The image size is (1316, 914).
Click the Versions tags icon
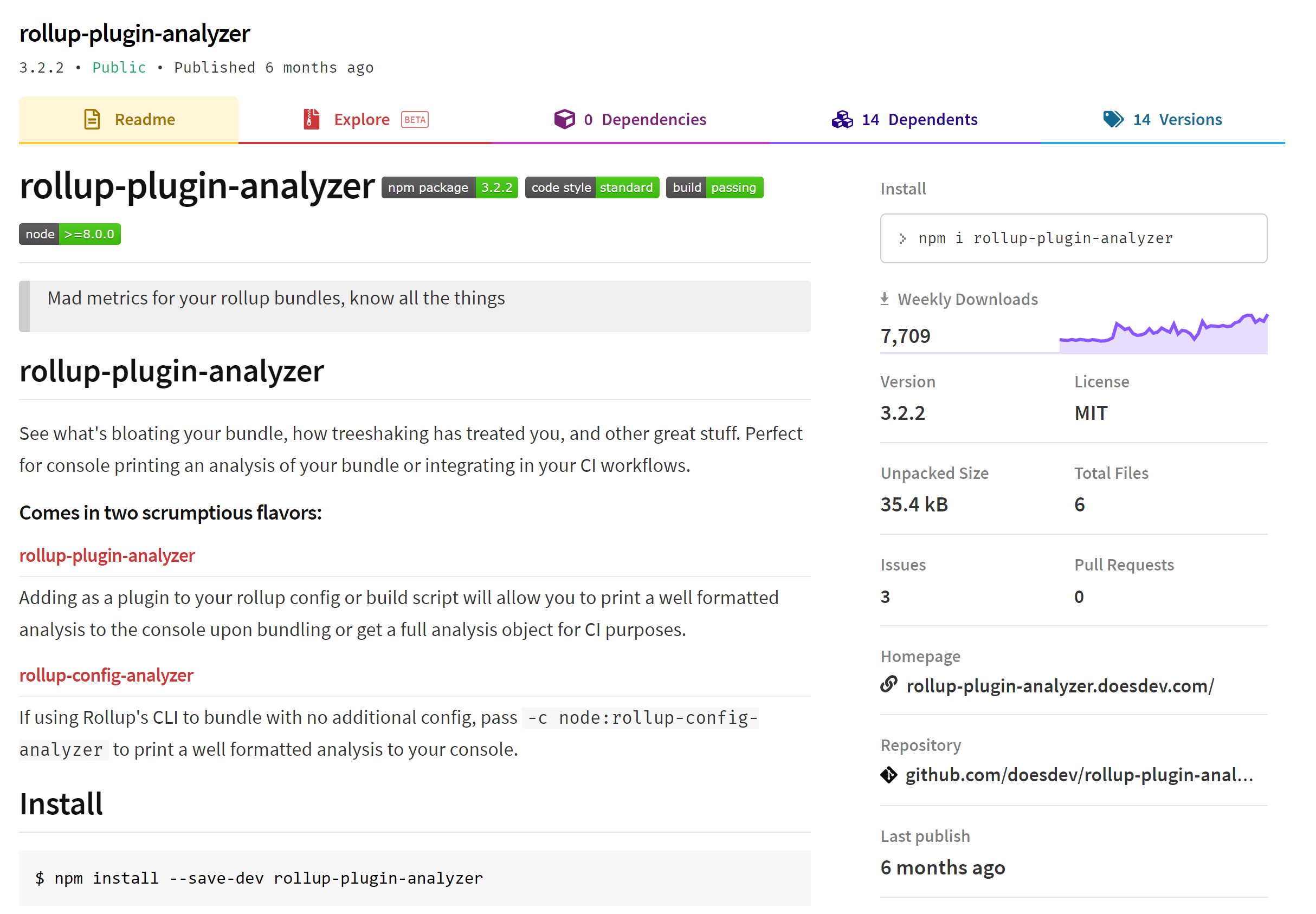click(x=1113, y=119)
